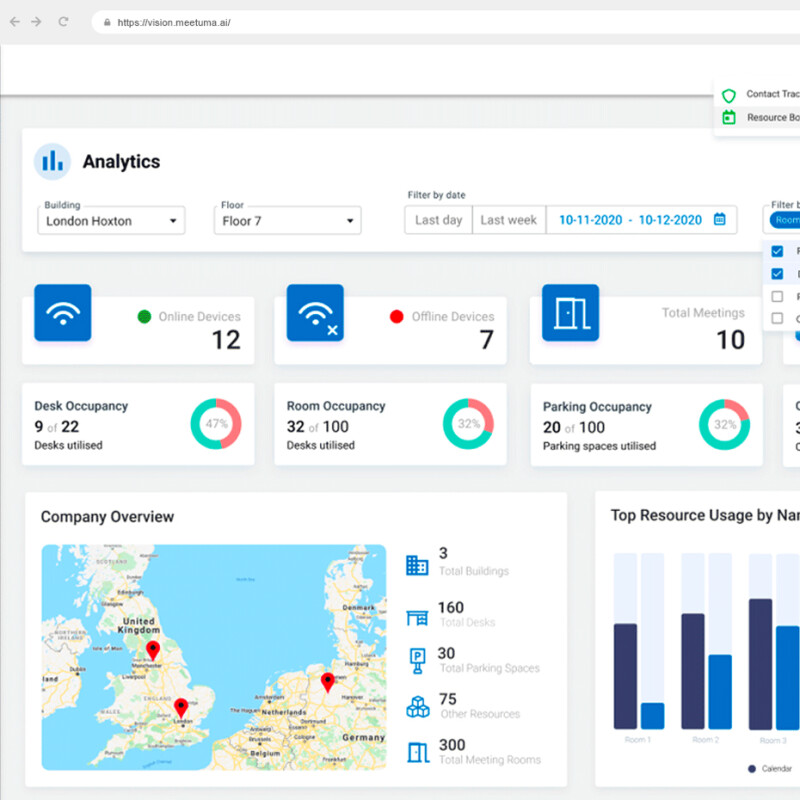Click the Total Meeting Rooms door icon

click(418, 753)
